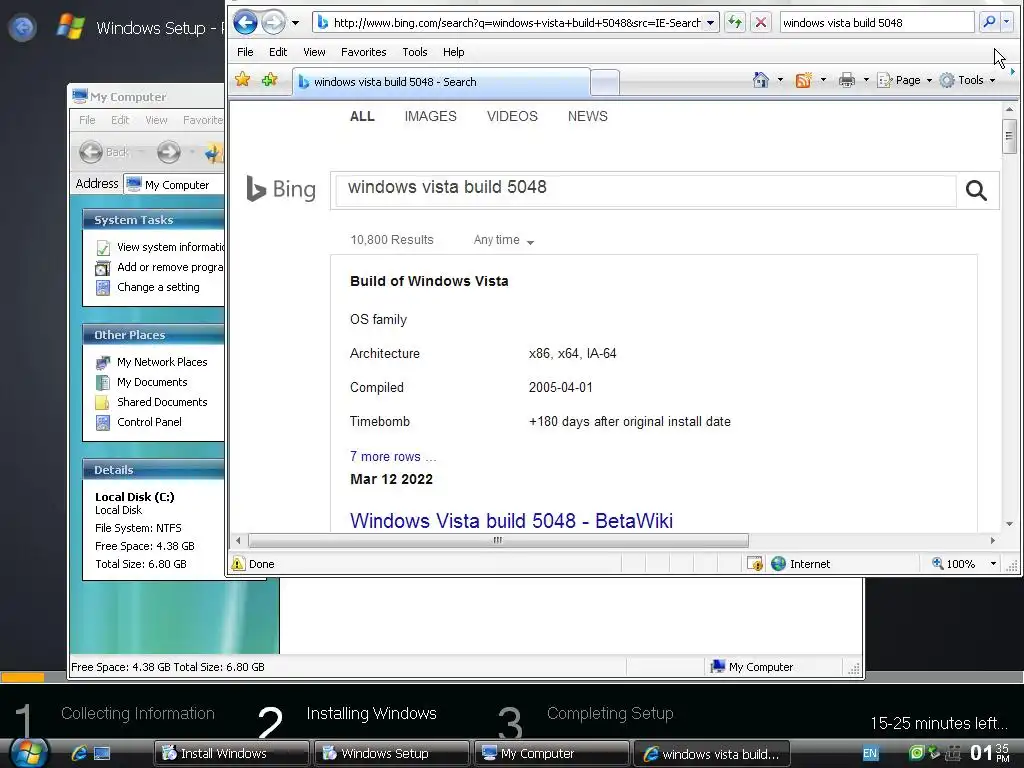Click the RSS feeds icon
The image size is (1024, 768).
pos(803,80)
